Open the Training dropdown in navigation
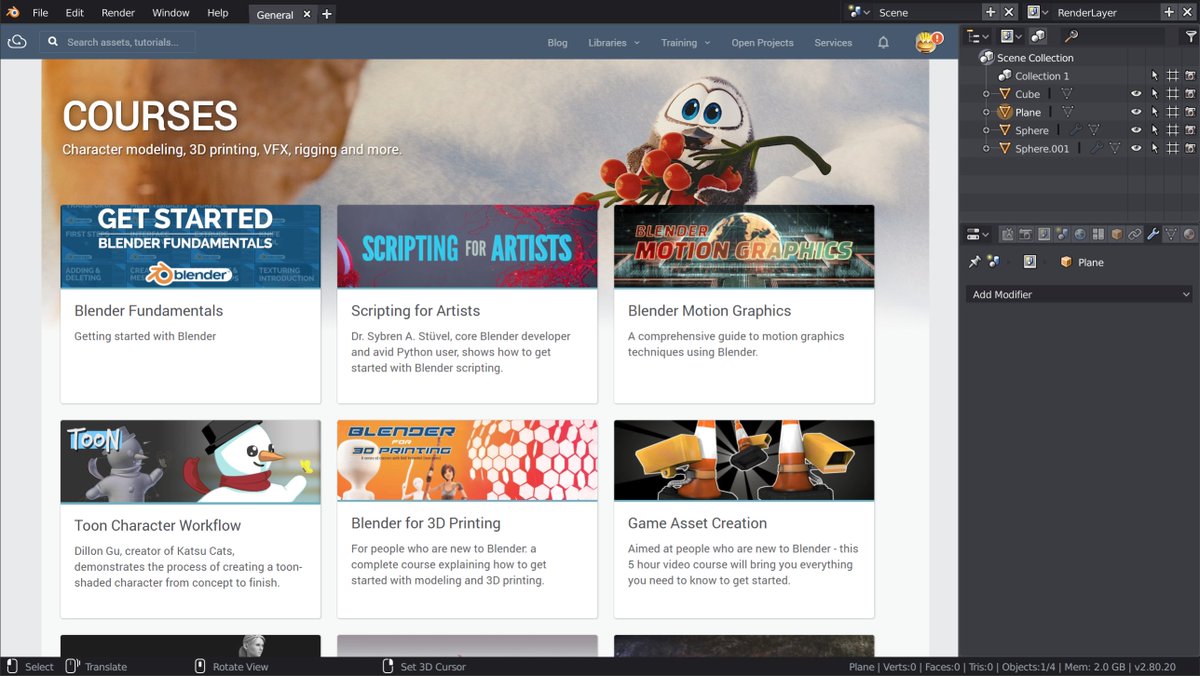 tap(685, 43)
